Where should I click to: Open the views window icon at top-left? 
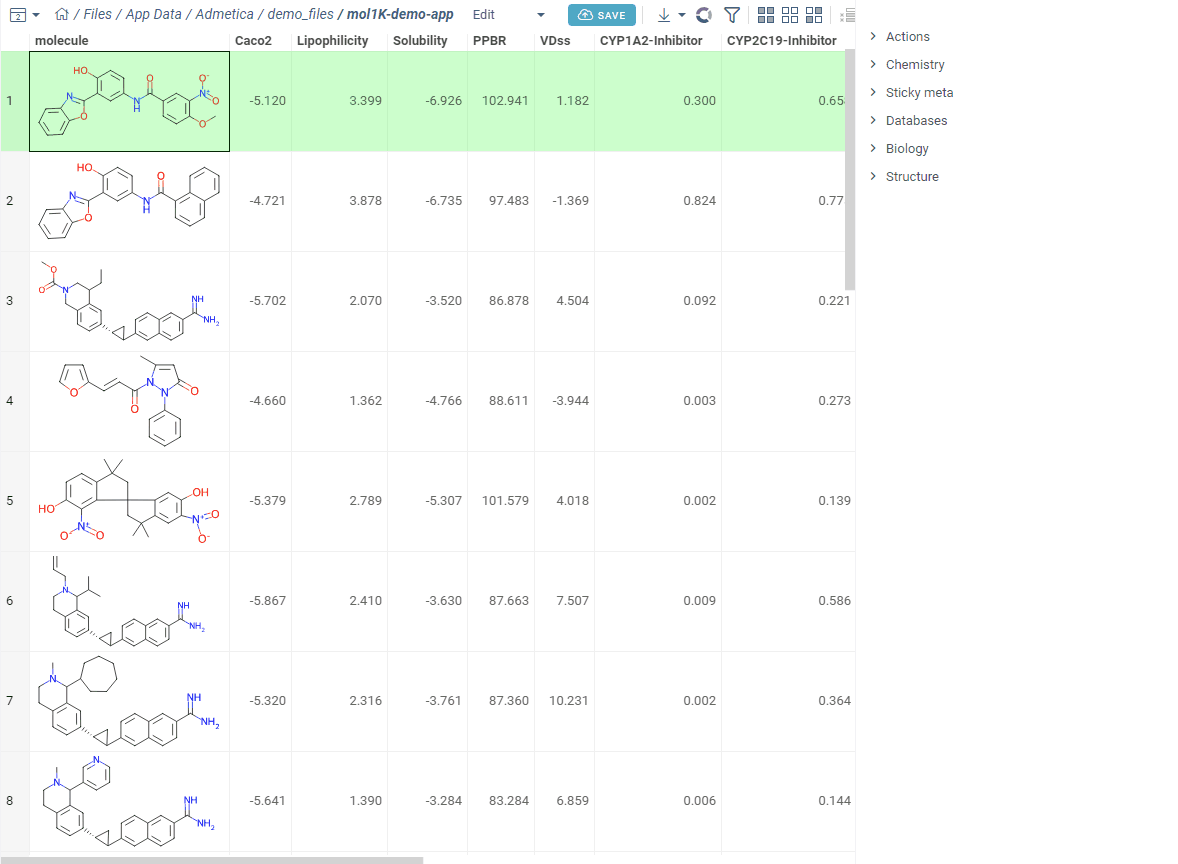pyautogui.click(x=17, y=15)
